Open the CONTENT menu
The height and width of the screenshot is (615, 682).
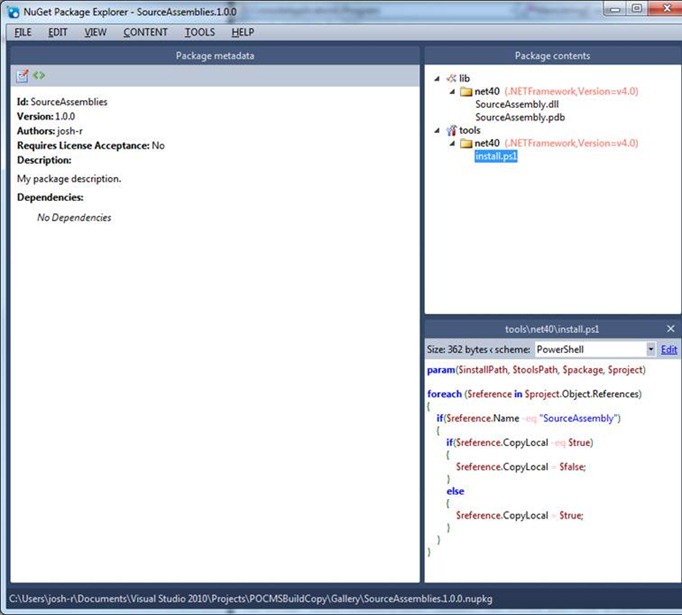(x=145, y=32)
